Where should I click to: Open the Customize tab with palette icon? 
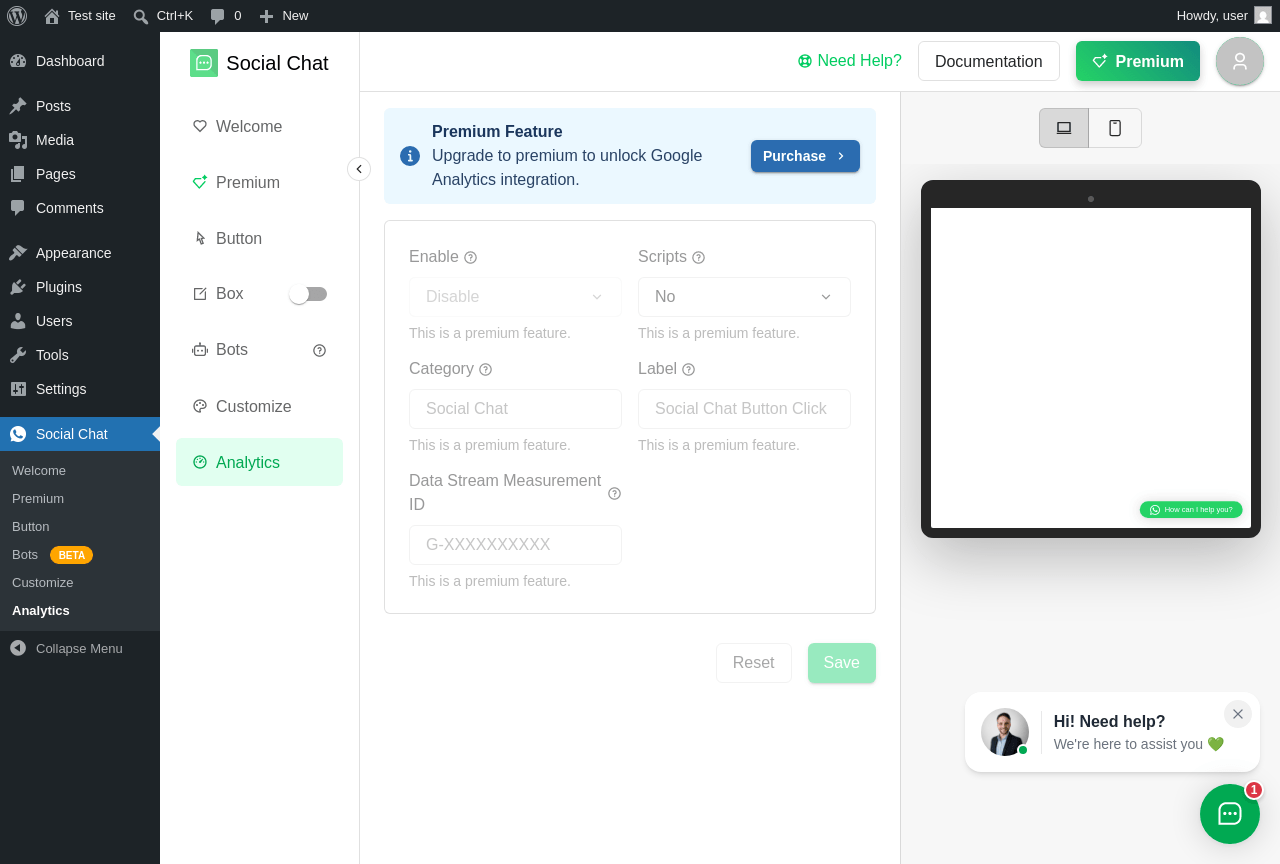tap(259, 406)
